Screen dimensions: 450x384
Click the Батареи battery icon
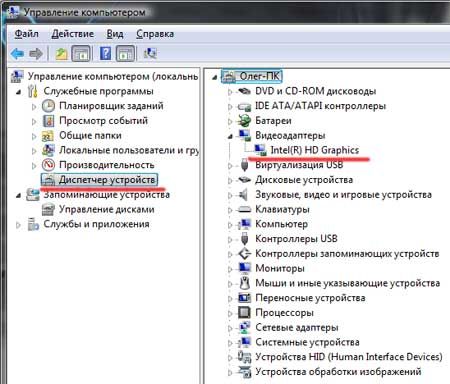244,121
